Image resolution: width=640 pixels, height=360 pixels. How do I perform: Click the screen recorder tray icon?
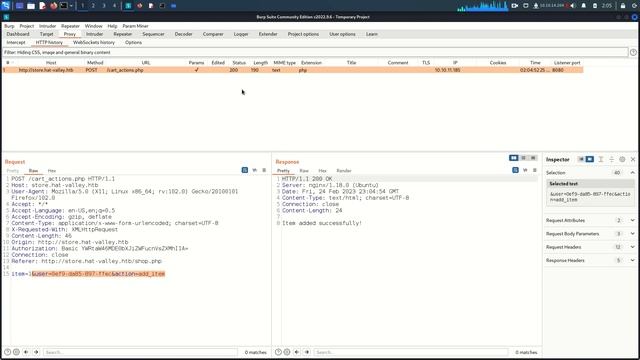click(x=515, y=6)
